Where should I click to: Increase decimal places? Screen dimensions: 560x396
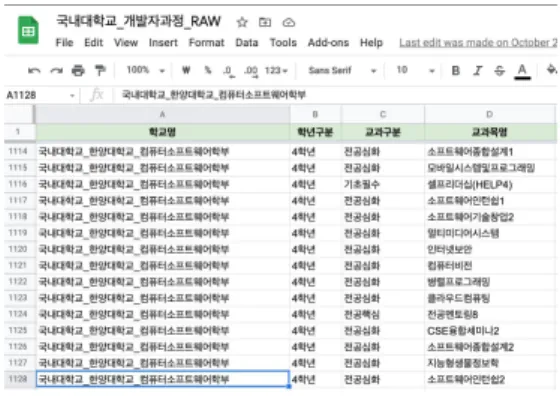[x=251, y=71]
